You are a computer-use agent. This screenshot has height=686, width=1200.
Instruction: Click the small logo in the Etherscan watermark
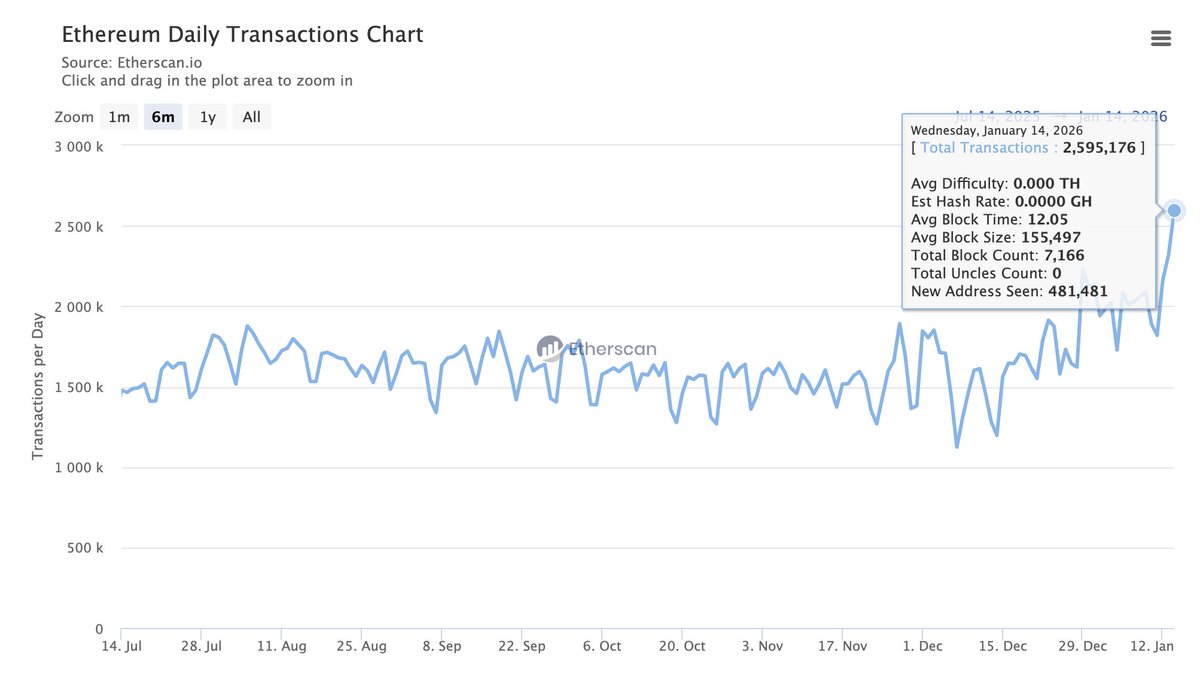[x=549, y=349]
